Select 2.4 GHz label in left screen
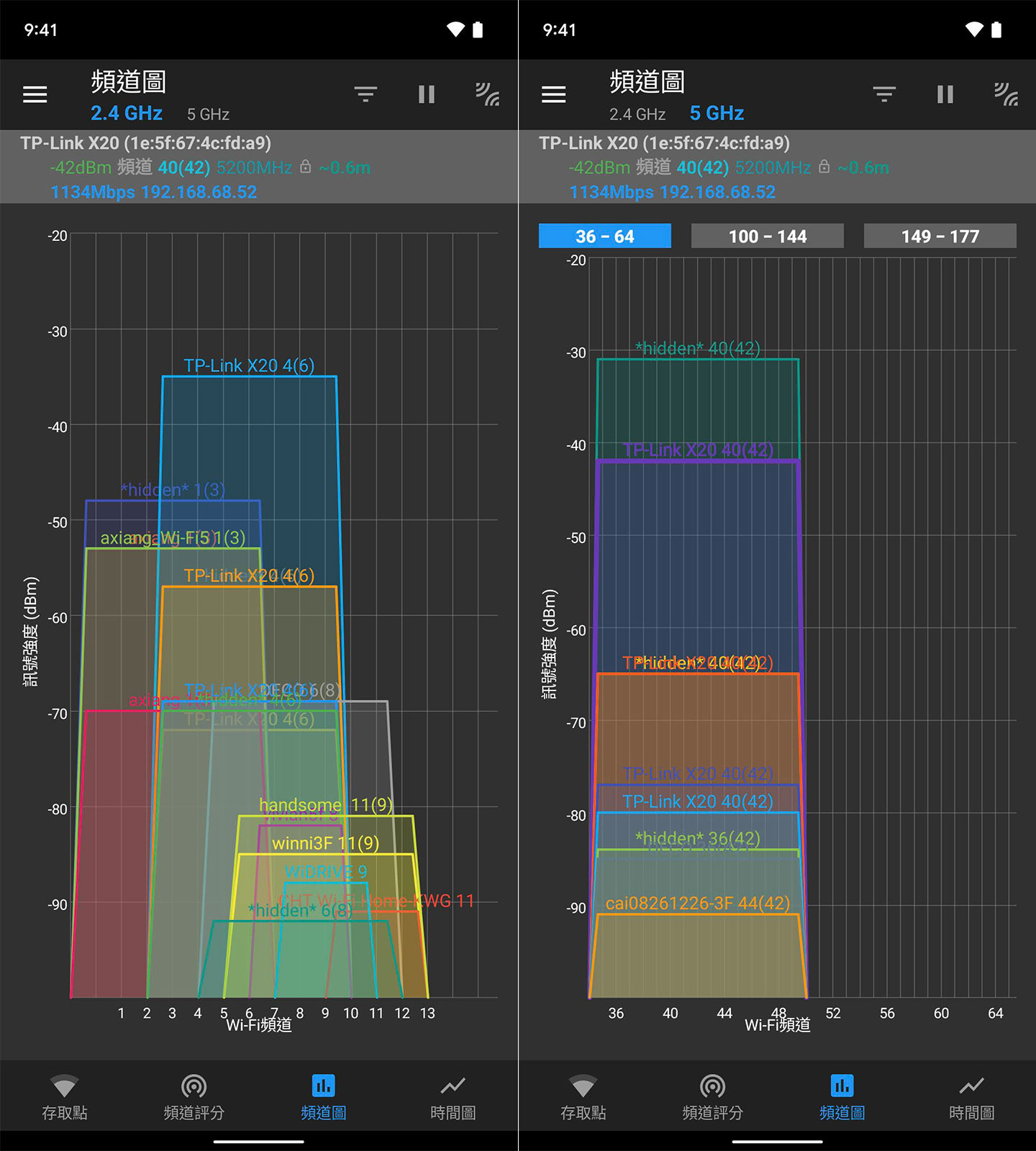Image resolution: width=1036 pixels, height=1151 pixels. (127, 114)
